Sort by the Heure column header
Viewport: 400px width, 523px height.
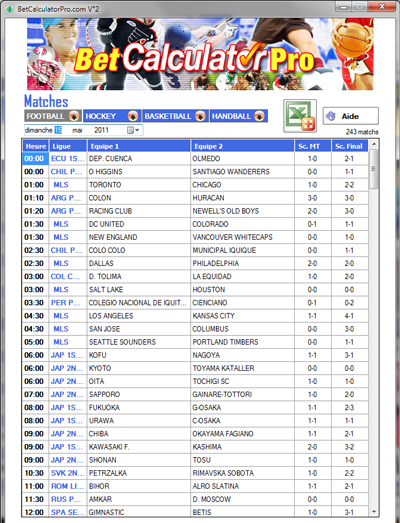(36, 146)
